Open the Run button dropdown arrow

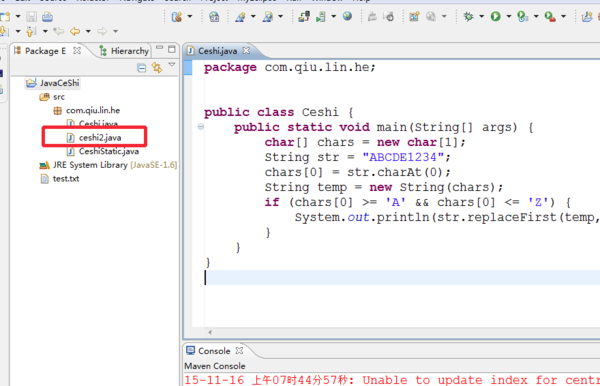(509, 16)
